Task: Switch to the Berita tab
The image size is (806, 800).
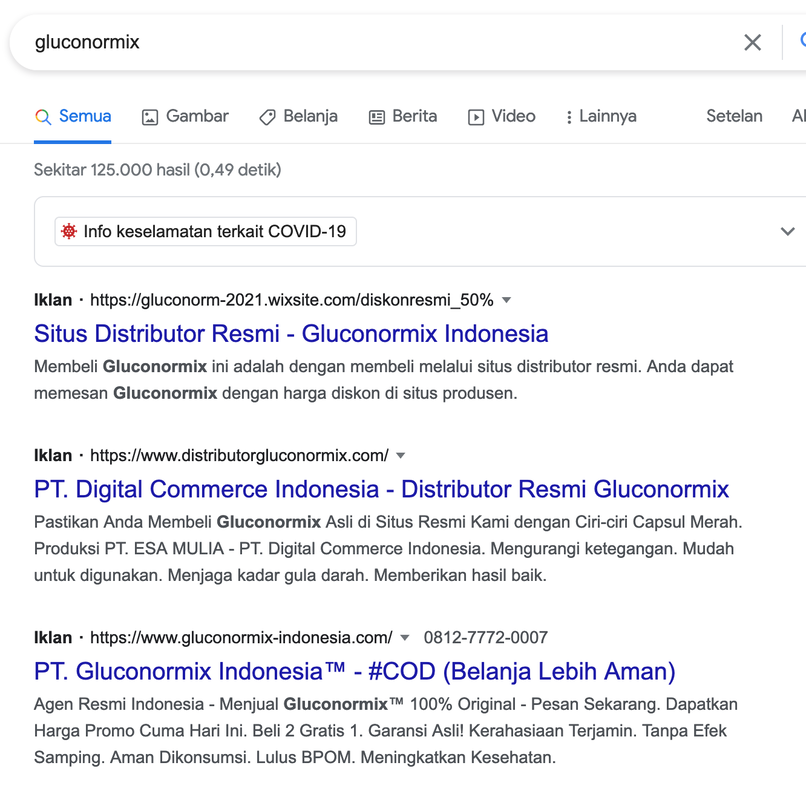Action: tap(414, 116)
